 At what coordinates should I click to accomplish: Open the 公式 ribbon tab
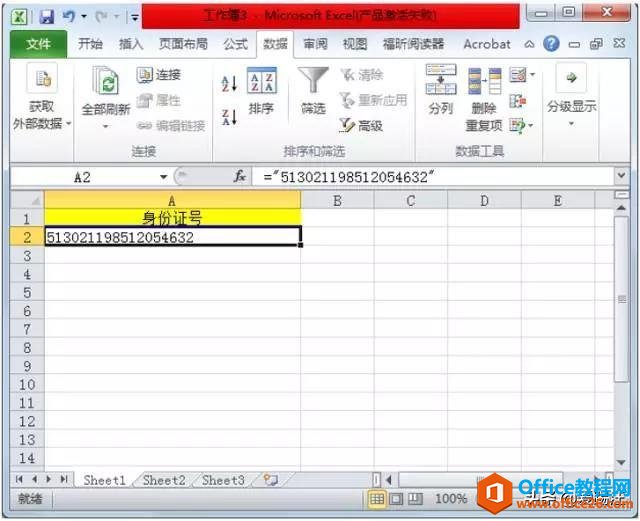click(236, 44)
